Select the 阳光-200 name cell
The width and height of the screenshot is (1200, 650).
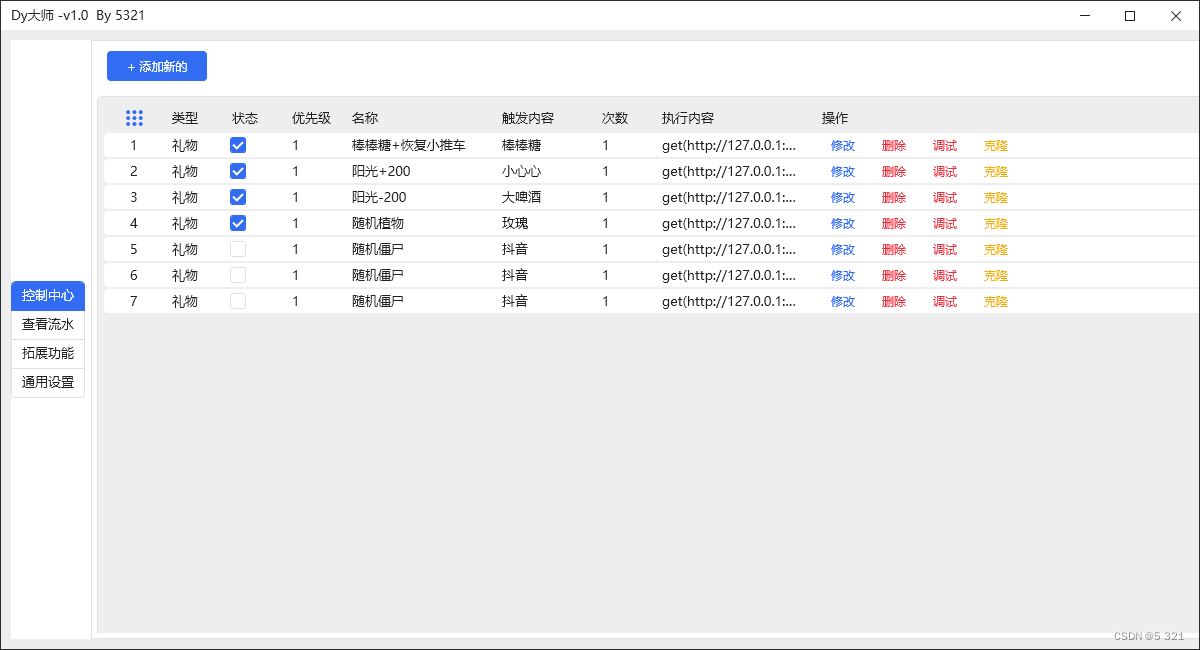pyautogui.click(x=379, y=197)
